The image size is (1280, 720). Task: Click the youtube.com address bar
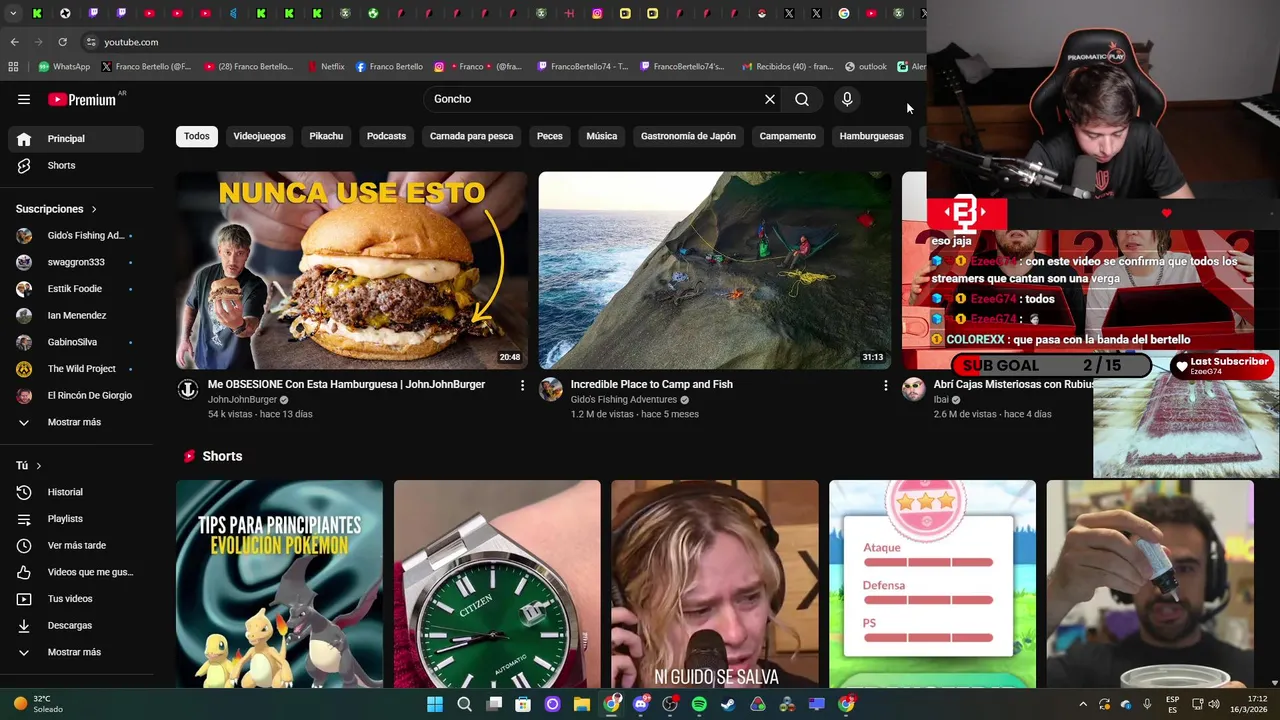click(500, 42)
